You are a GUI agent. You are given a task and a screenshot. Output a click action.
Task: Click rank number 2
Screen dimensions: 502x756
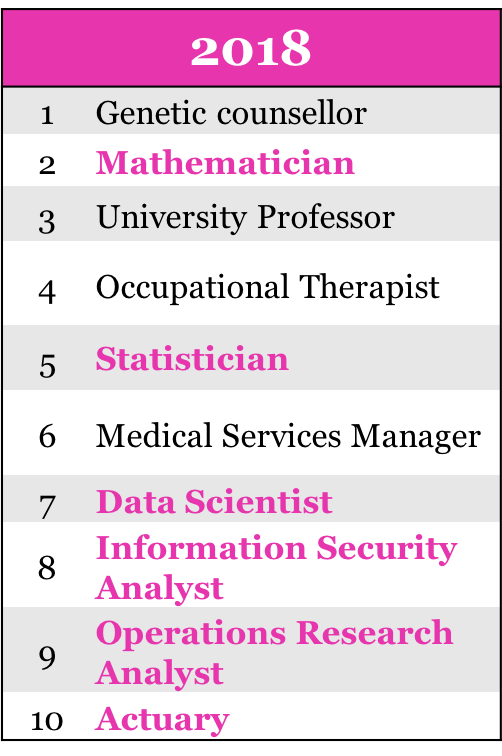coord(47,165)
